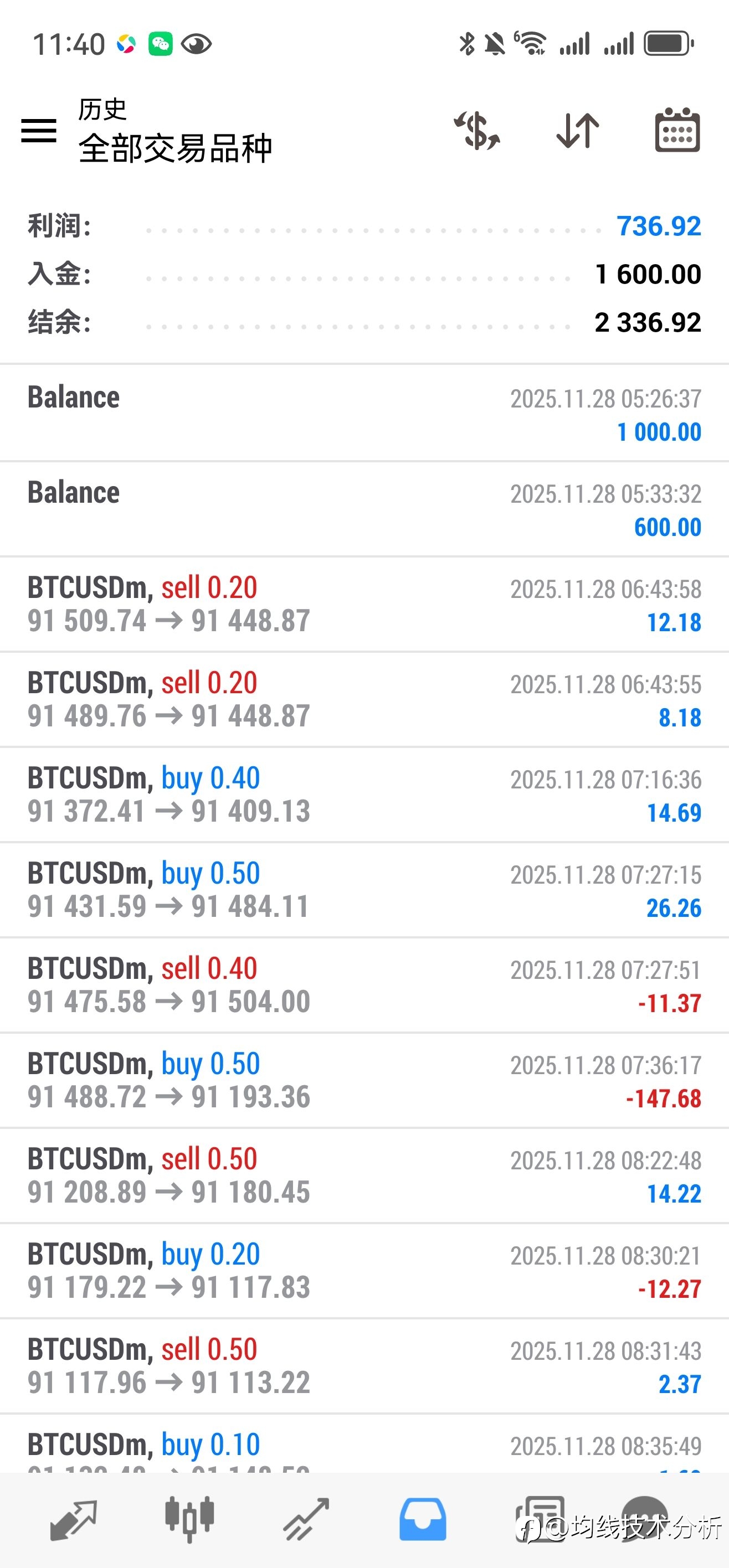Screen dimensions: 729x1568
Task: Tap the currency exchange filter icon
Action: [x=477, y=131]
